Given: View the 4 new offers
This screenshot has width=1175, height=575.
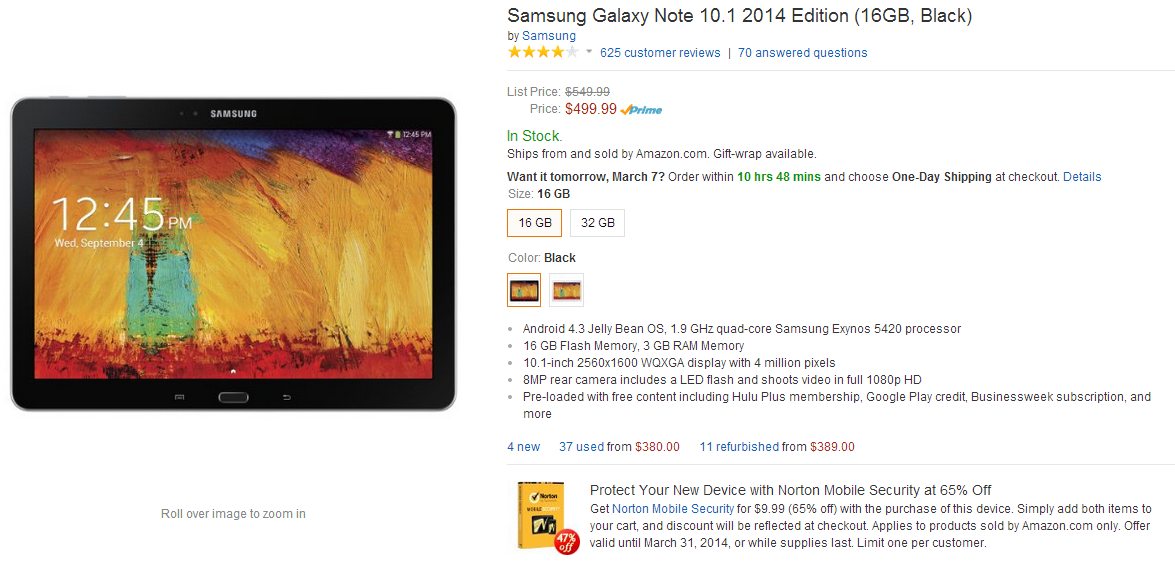Looking at the screenshot, I should coord(523,447).
